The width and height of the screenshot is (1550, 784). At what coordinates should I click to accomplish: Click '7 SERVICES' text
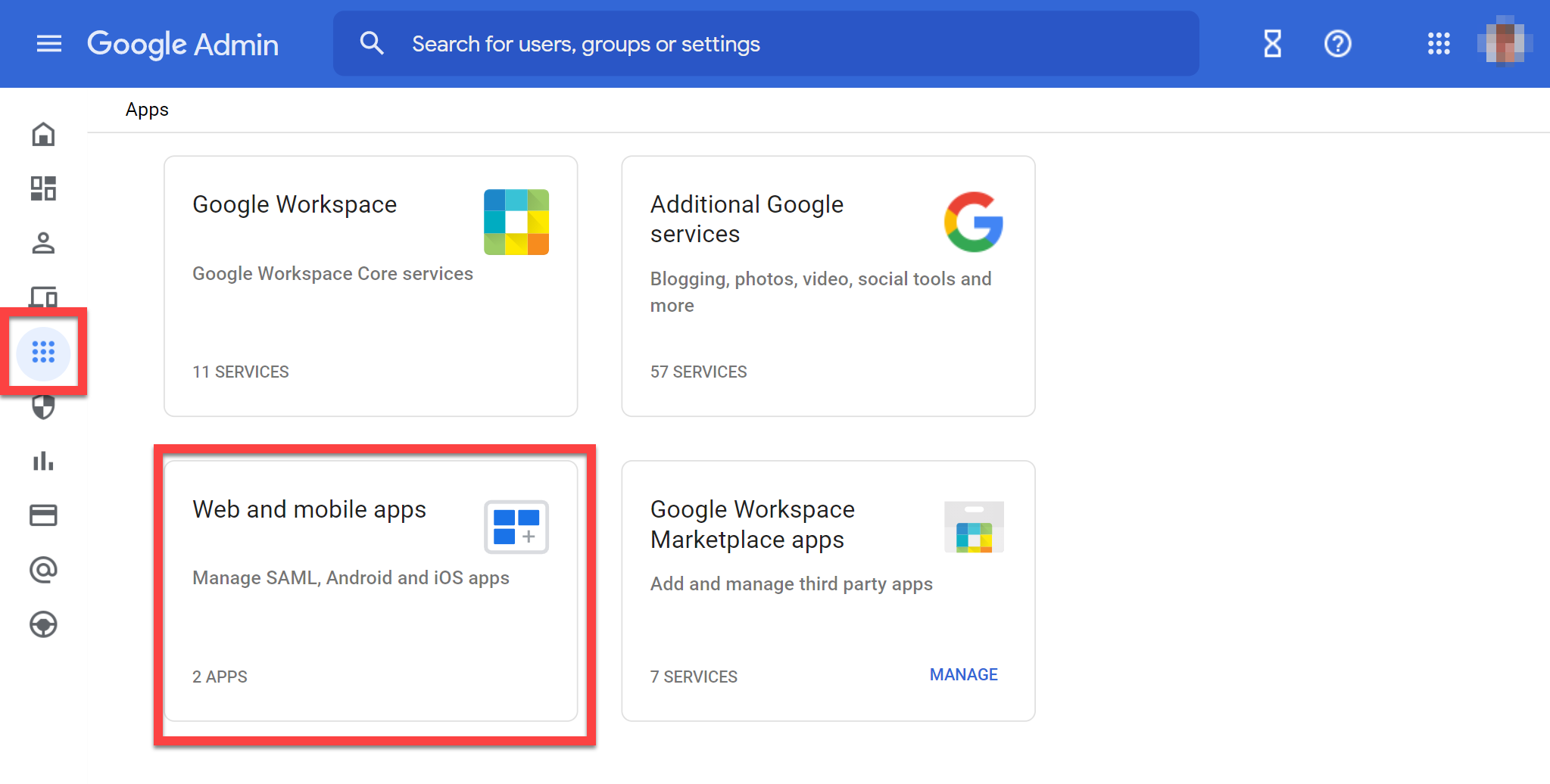[x=694, y=677]
